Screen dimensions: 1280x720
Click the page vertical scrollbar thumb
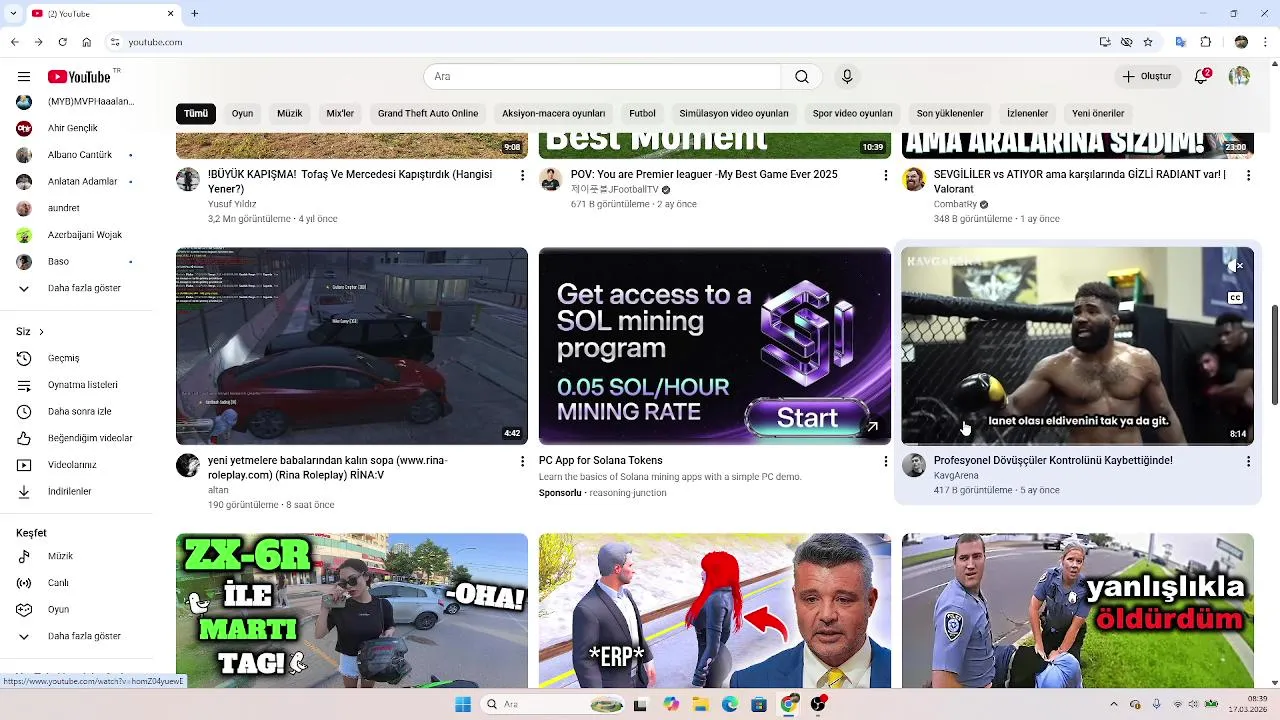point(1275,355)
